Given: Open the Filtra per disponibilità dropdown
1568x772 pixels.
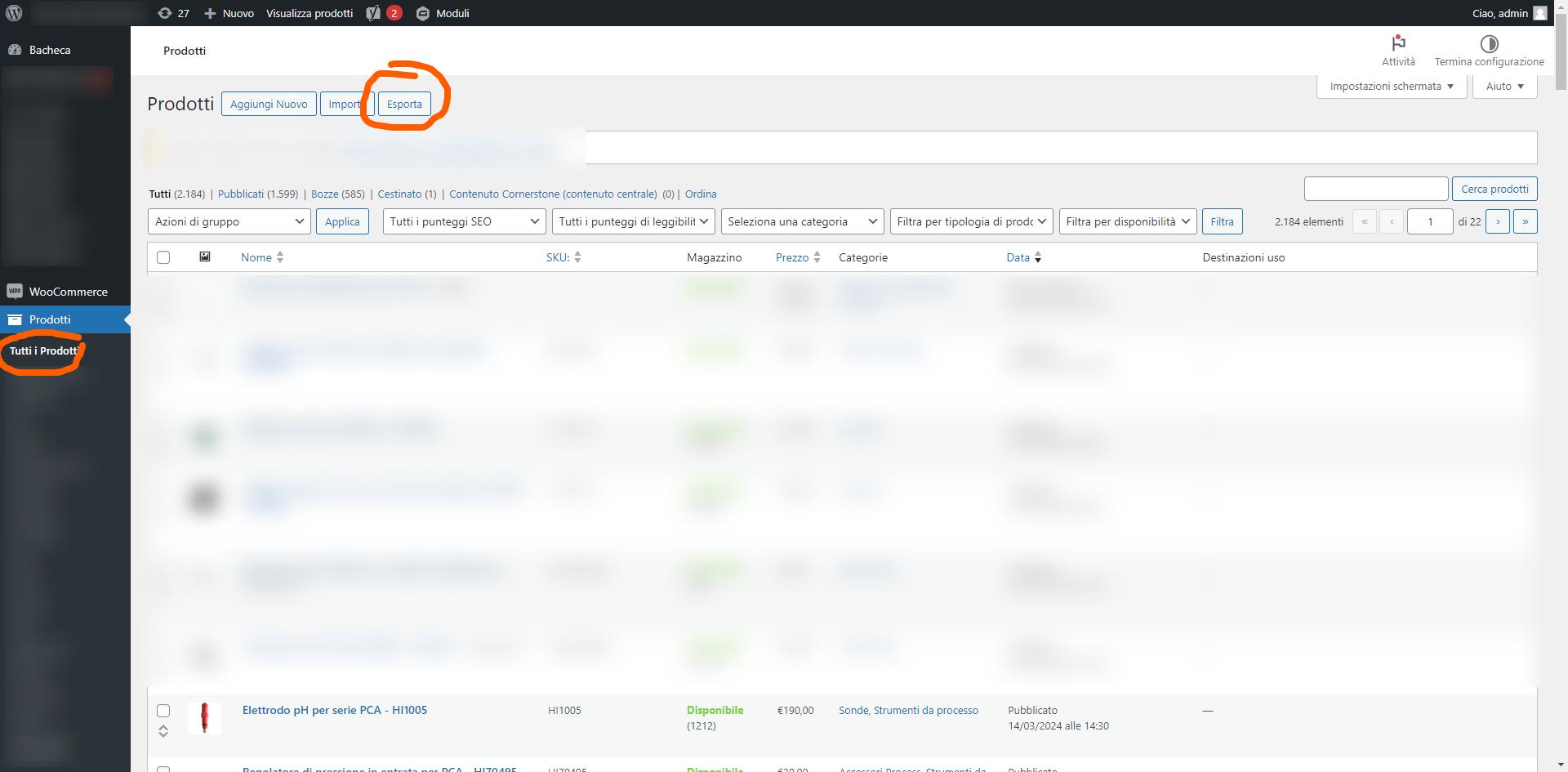Looking at the screenshot, I should pos(1127,221).
